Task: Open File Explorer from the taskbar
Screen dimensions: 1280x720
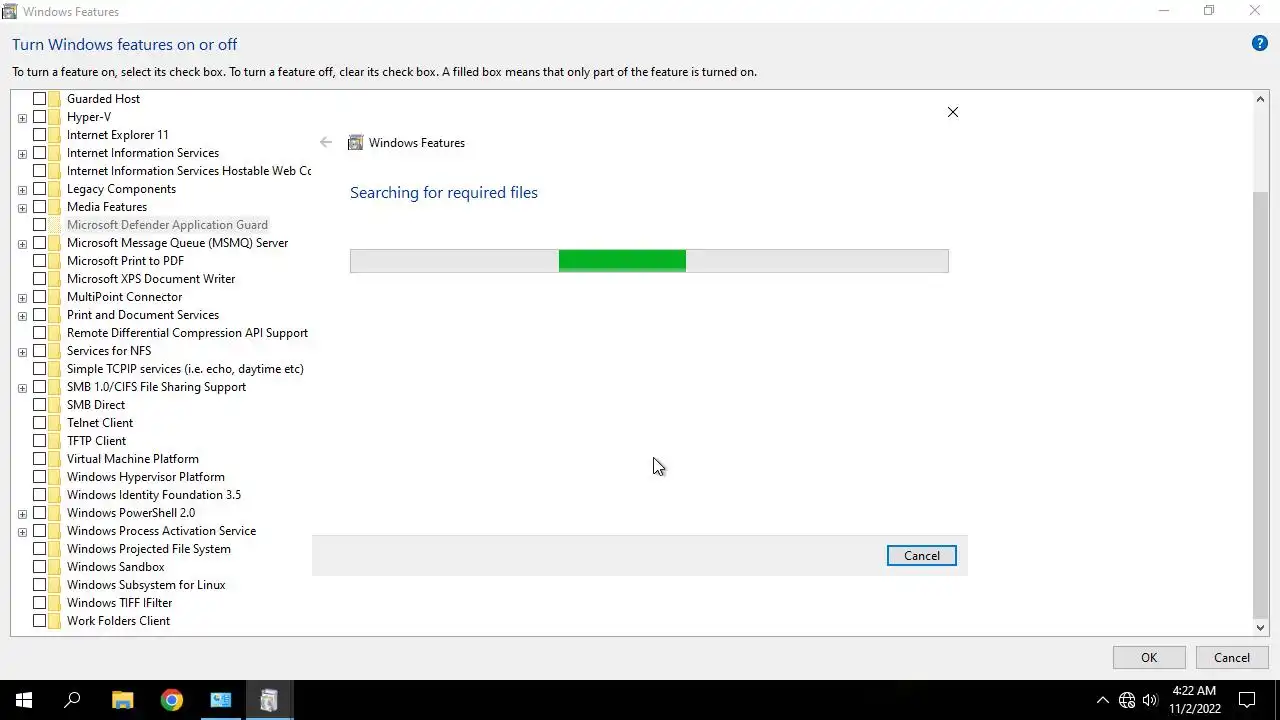Action: pos(122,700)
